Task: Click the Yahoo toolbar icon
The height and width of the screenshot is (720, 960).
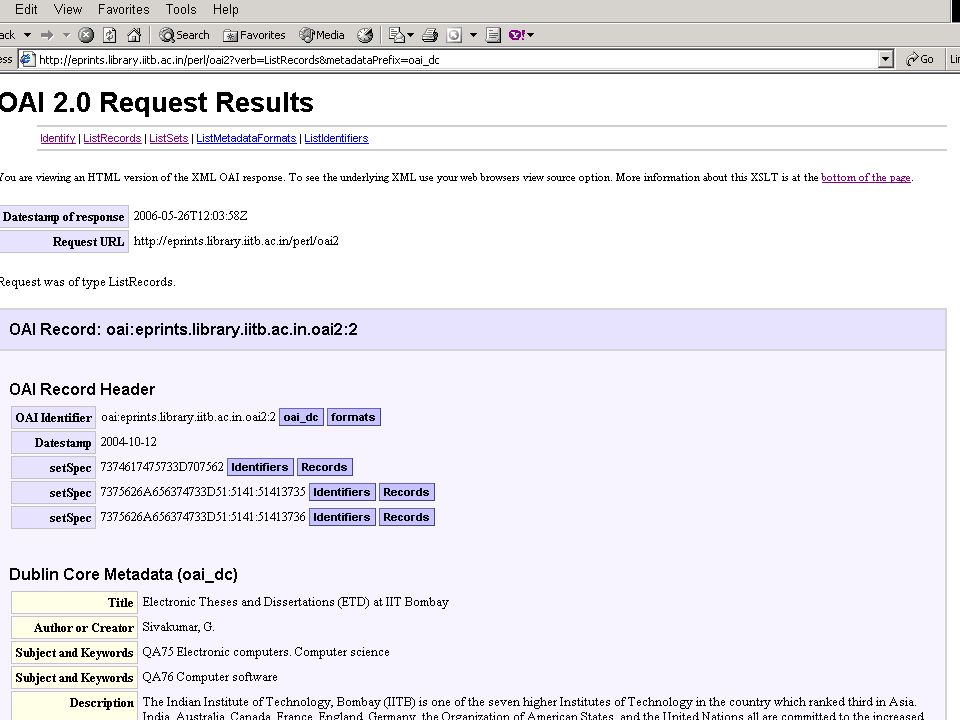Action: coord(517,35)
